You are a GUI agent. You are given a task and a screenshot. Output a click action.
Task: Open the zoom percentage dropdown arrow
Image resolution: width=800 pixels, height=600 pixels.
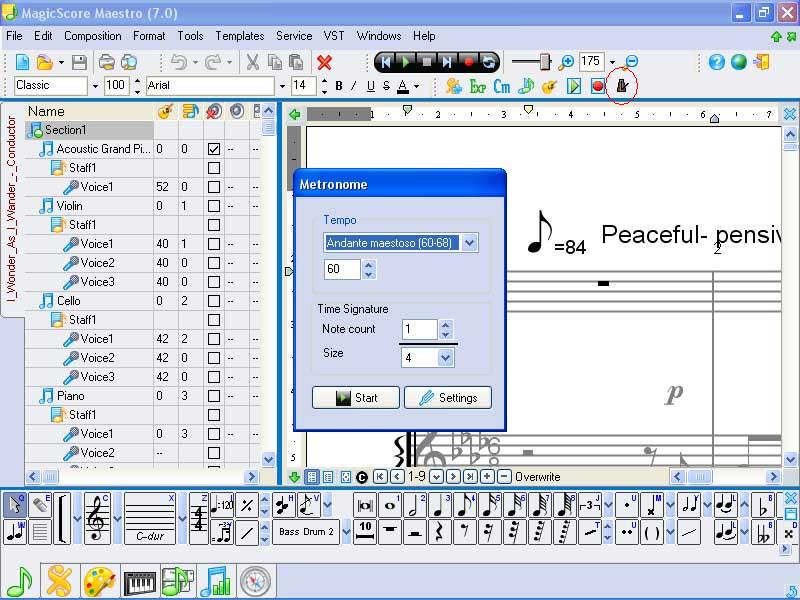click(612, 62)
